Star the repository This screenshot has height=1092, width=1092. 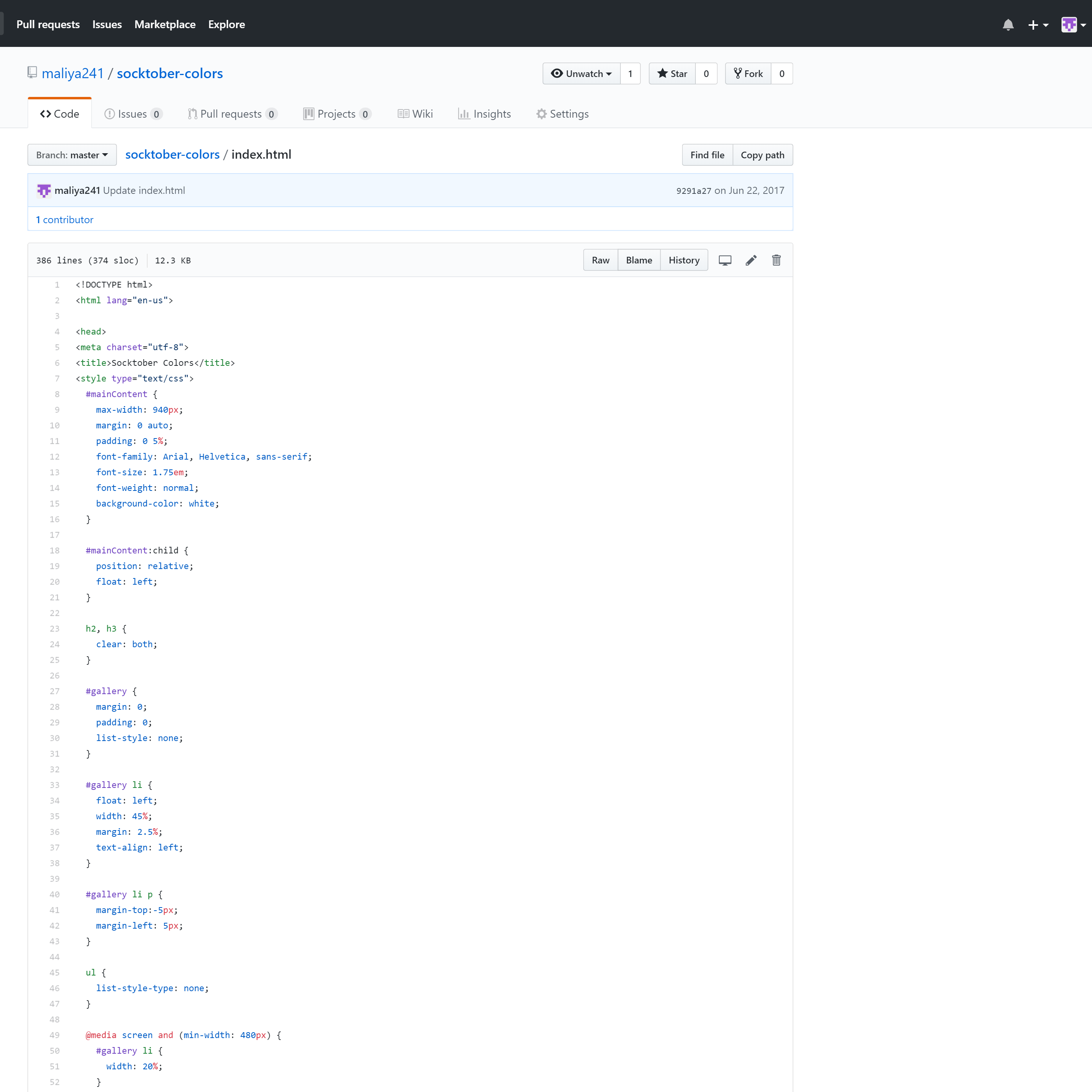click(672, 73)
